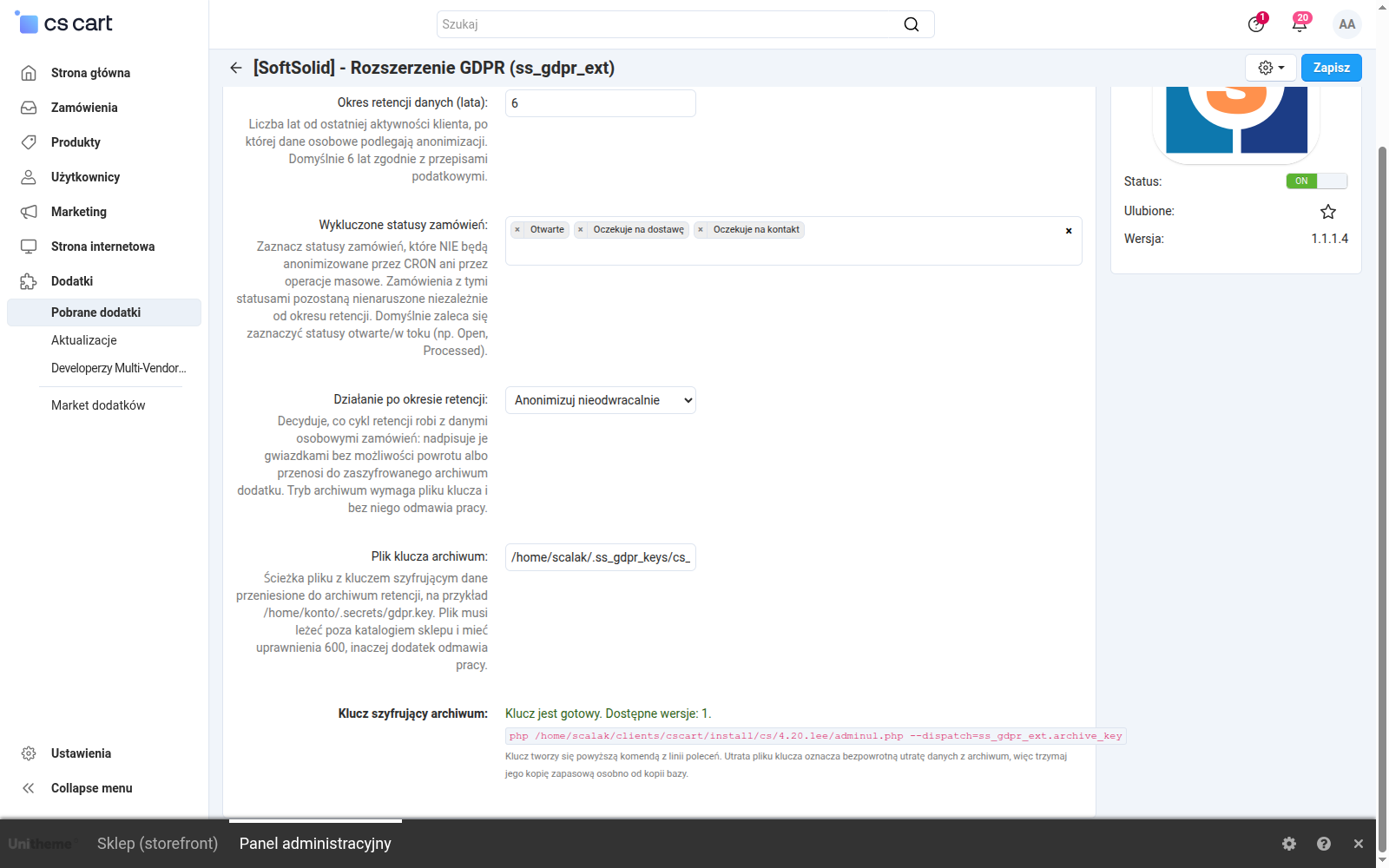Click the search magnifier icon
This screenshot has height=868, width=1389.
click(x=912, y=24)
